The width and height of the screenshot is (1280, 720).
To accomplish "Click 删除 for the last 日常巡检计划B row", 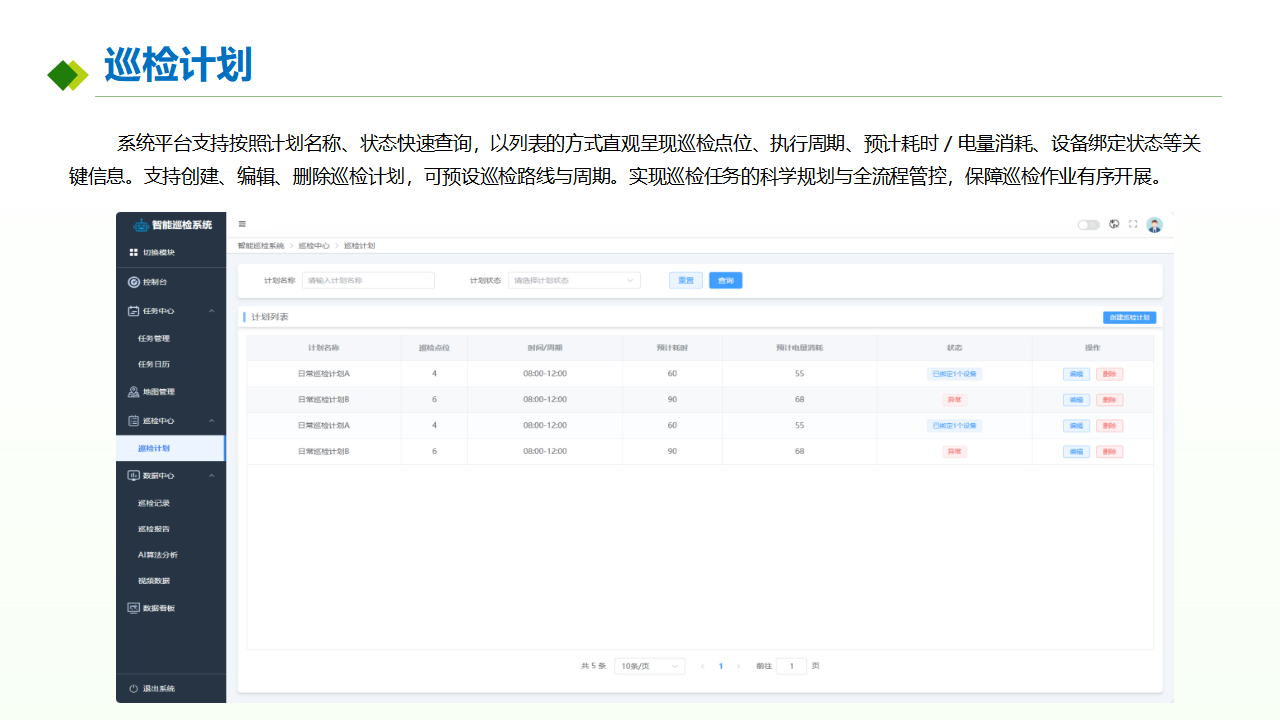I will tap(1109, 452).
